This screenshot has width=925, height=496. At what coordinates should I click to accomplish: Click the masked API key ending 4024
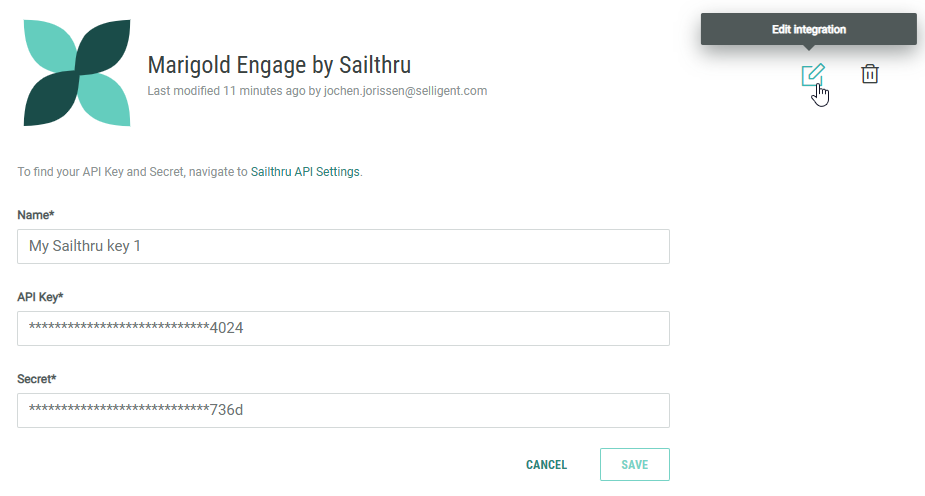136,328
